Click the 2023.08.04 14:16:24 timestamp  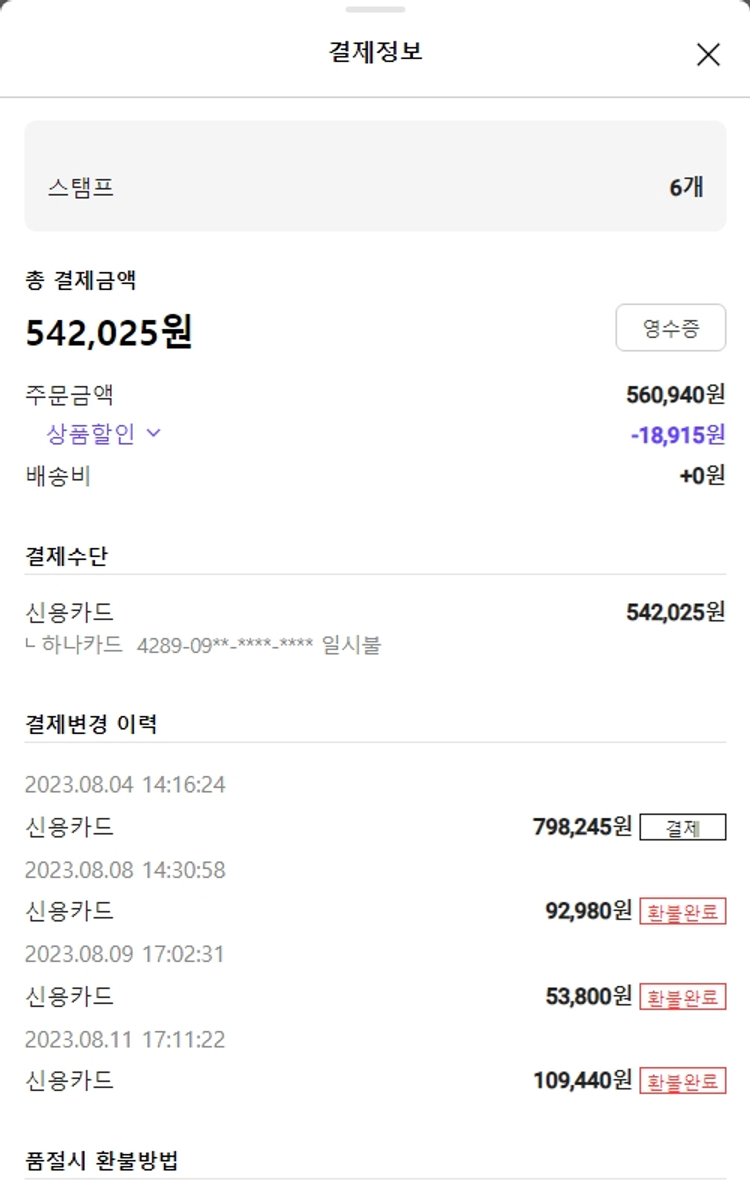click(125, 785)
